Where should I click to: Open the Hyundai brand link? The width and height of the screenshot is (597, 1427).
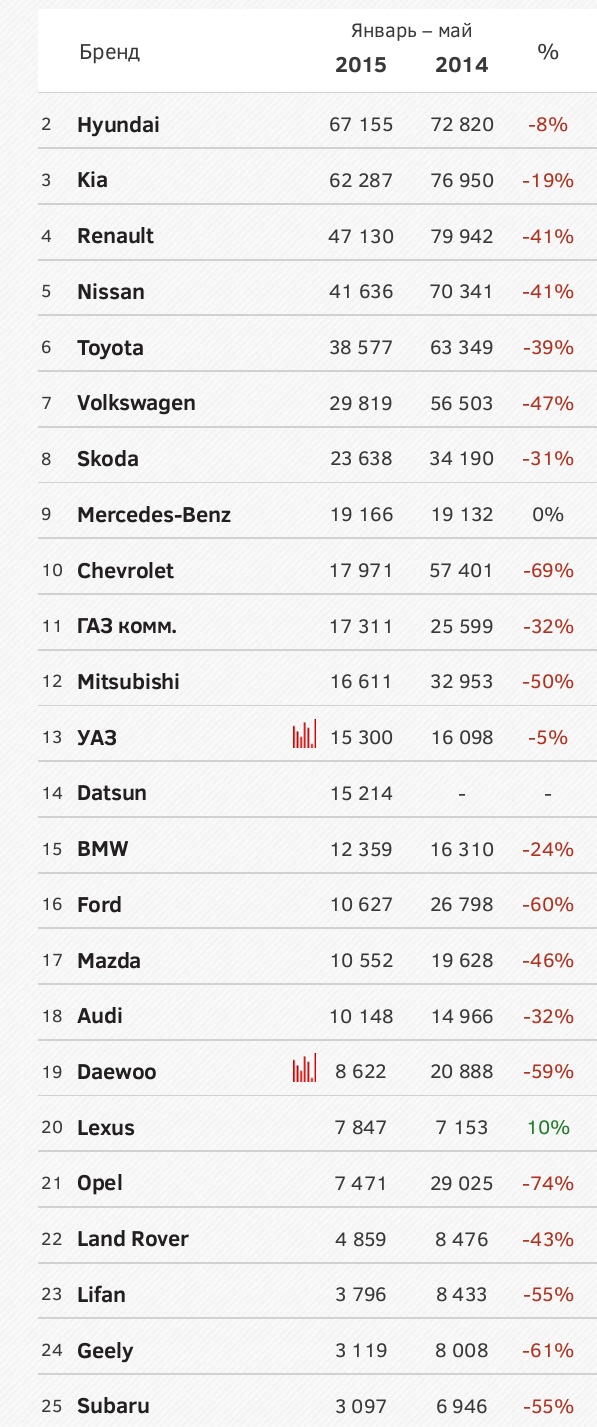coord(118,125)
